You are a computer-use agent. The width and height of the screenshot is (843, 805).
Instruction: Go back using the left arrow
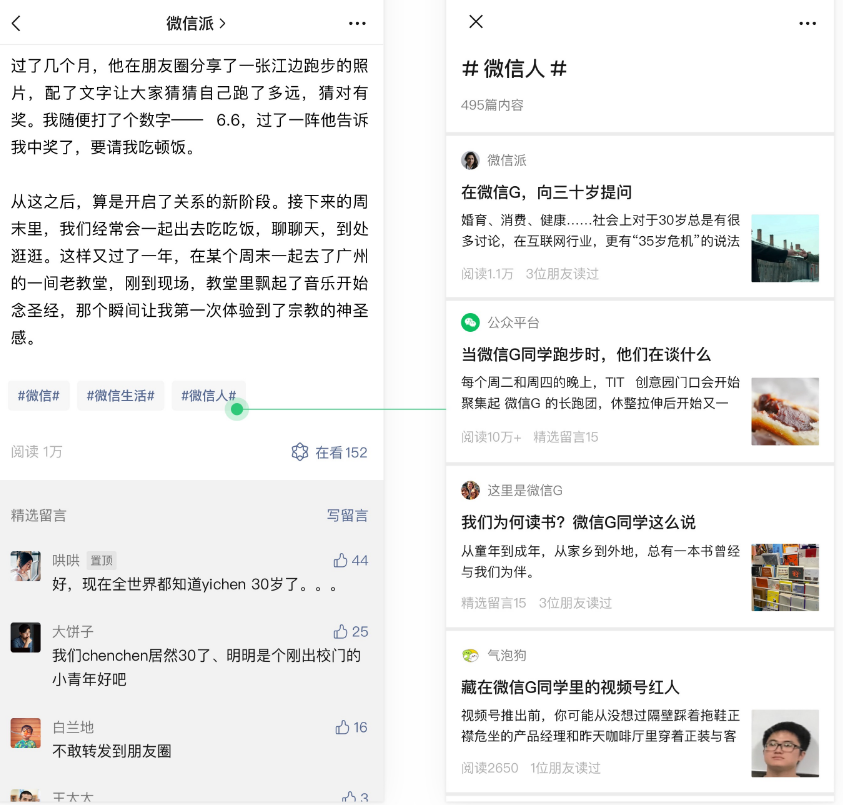pos(17,23)
